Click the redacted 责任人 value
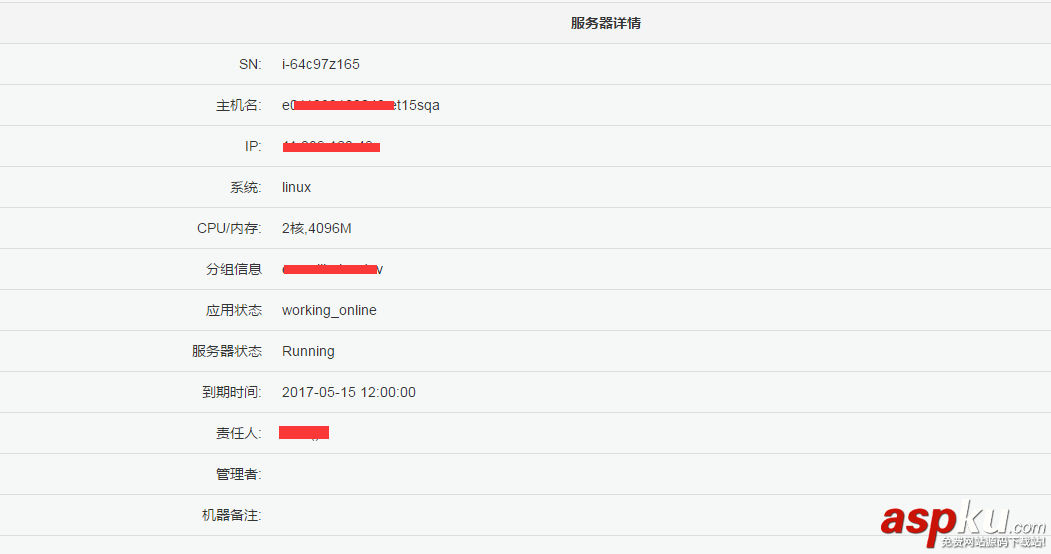 click(304, 432)
